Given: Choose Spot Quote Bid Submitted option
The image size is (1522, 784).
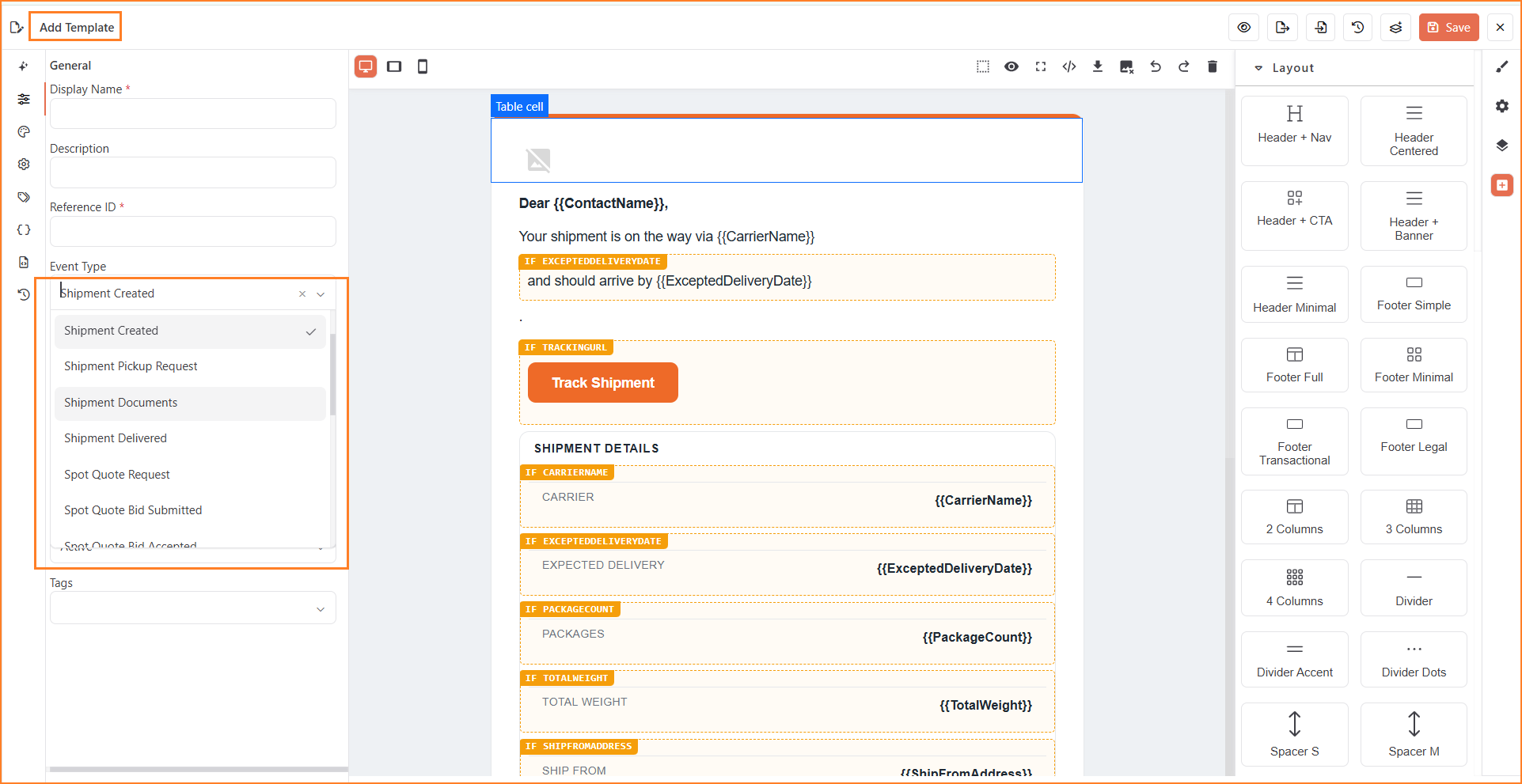Looking at the screenshot, I should (190, 510).
